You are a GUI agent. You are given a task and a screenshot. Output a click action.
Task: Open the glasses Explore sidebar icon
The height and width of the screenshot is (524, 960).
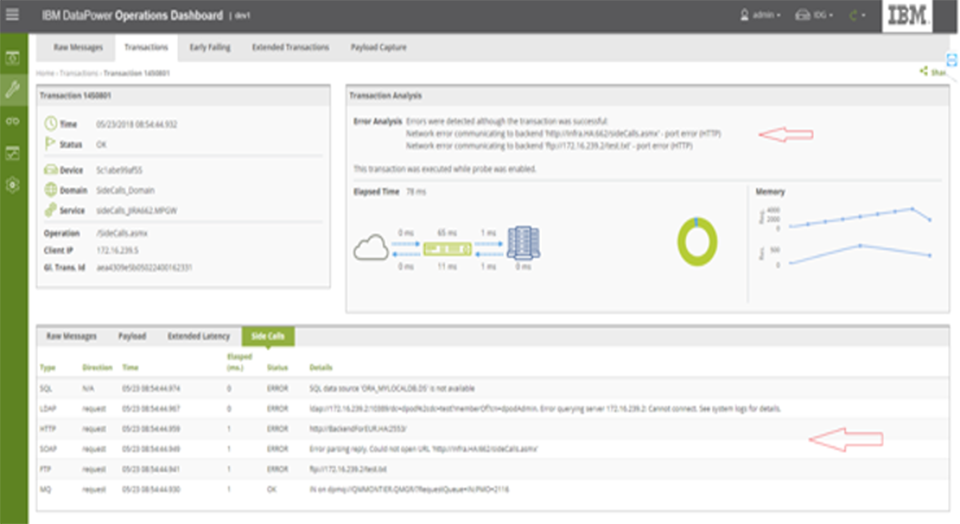(x=13, y=121)
